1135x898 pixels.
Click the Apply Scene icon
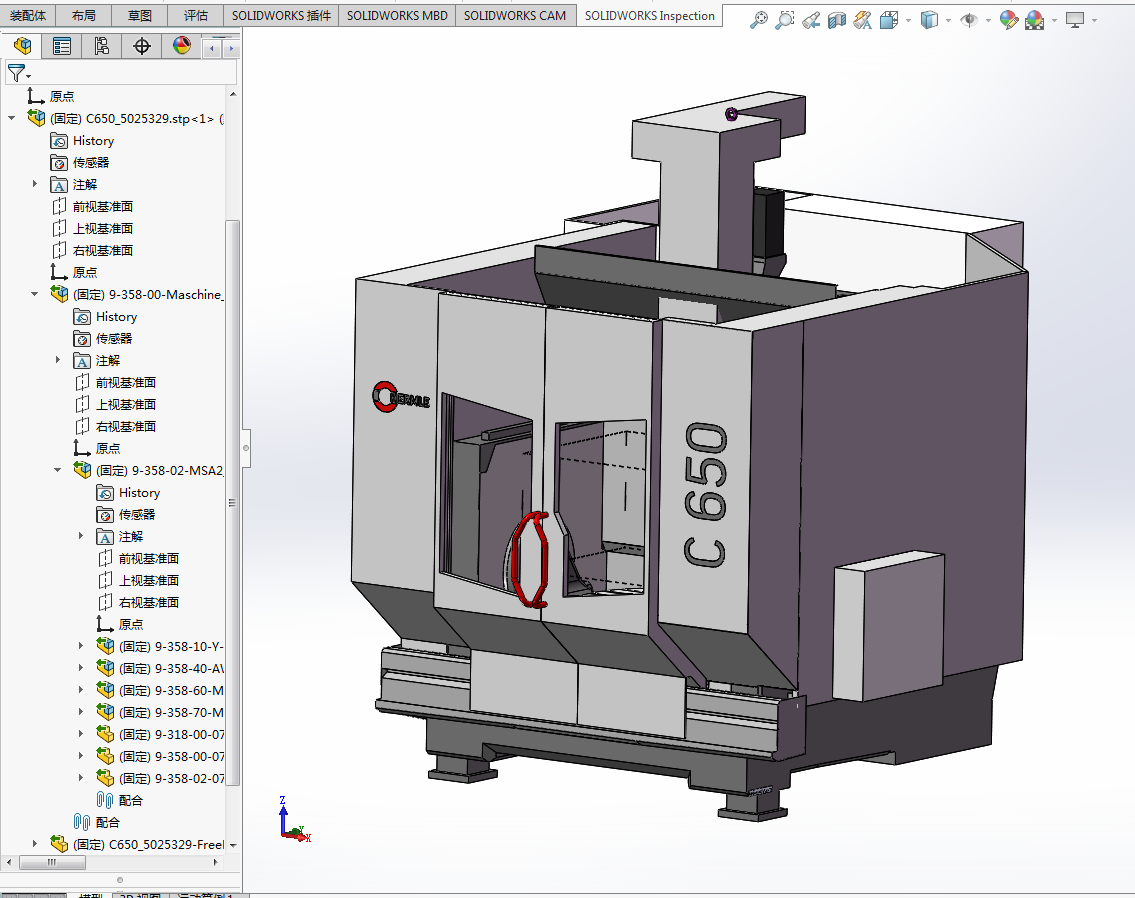tap(1035, 20)
